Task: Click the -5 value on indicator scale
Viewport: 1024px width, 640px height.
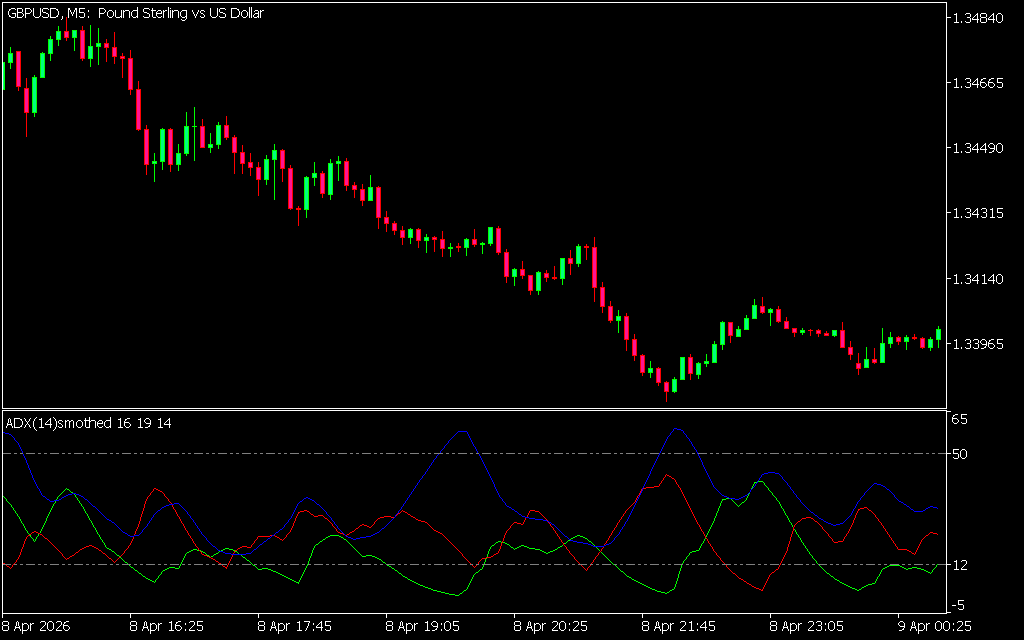Action: tap(960, 605)
